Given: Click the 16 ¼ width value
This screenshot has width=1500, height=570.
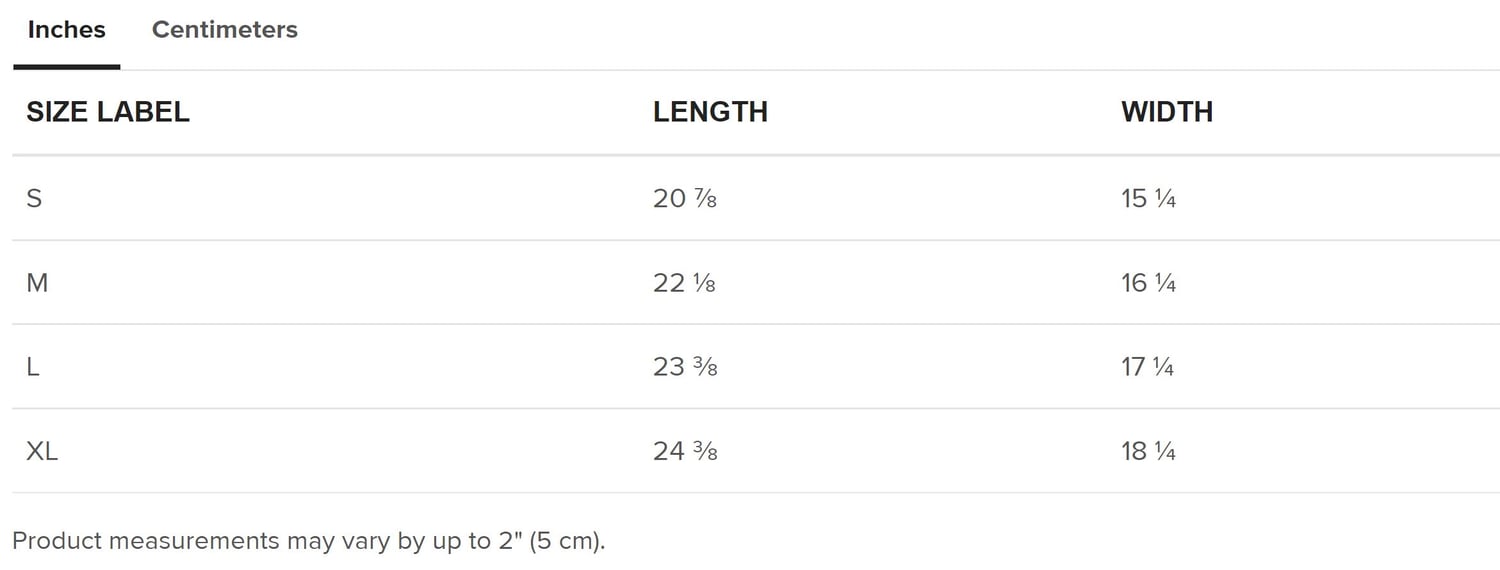Looking at the screenshot, I should (1148, 283).
